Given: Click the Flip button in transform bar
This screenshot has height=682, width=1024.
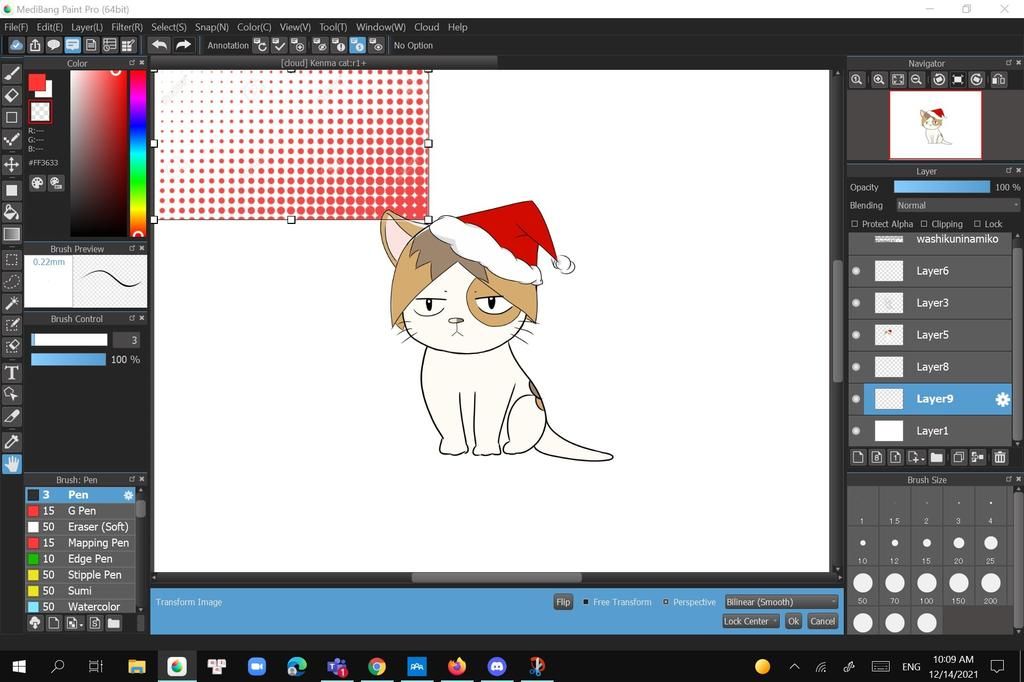Looking at the screenshot, I should click(563, 602).
